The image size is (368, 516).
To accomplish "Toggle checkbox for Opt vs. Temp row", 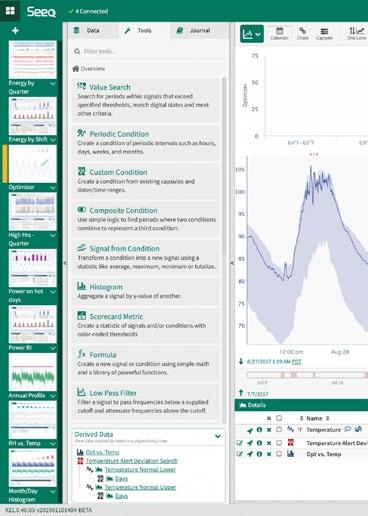I will click(x=279, y=454).
